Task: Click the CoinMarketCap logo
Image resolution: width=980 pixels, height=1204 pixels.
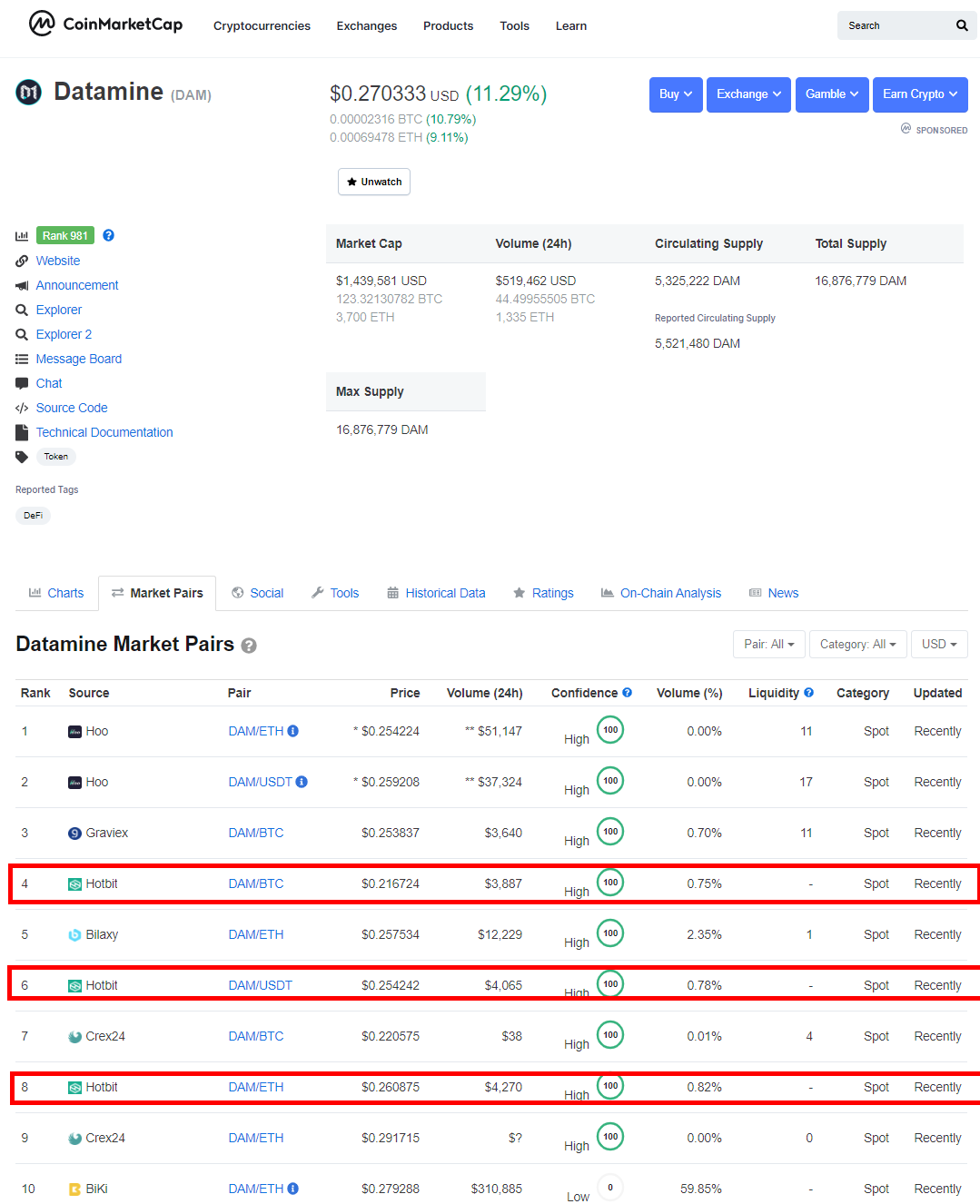Action: [x=105, y=24]
